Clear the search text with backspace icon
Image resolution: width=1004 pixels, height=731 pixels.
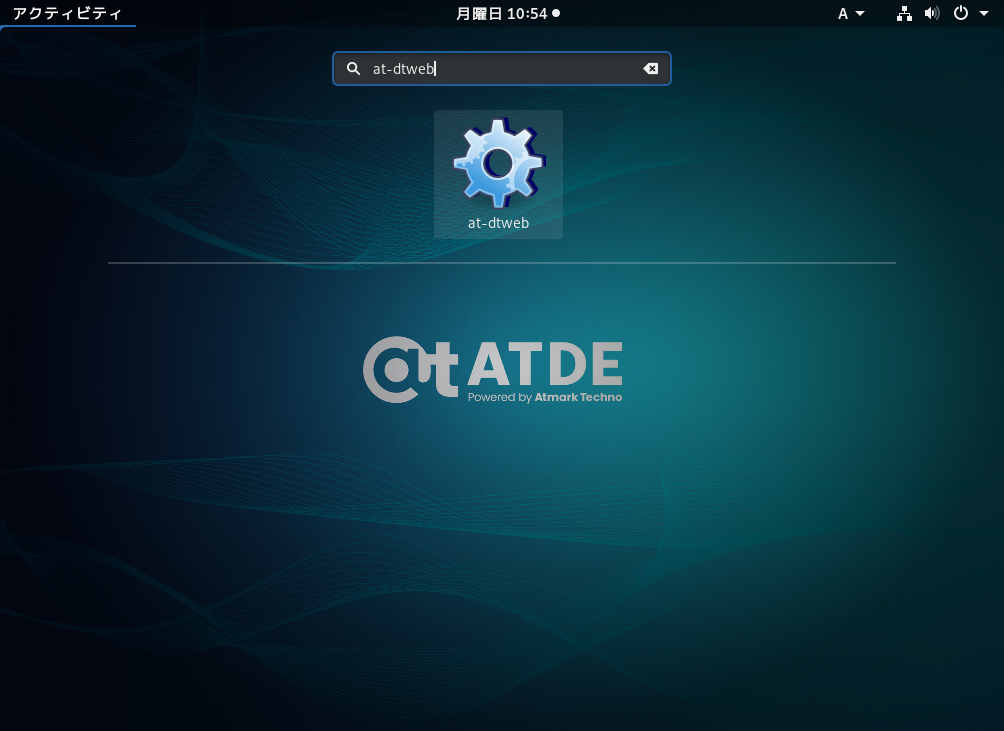(650, 69)
